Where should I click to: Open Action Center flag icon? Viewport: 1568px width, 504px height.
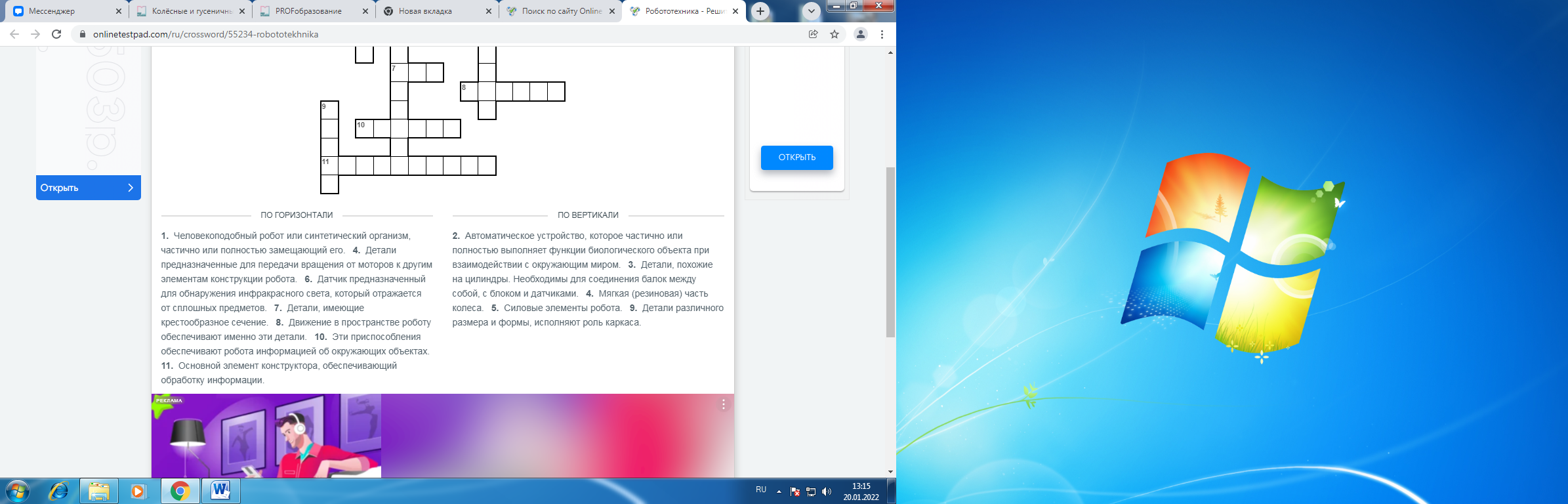(x=795, y=491)
